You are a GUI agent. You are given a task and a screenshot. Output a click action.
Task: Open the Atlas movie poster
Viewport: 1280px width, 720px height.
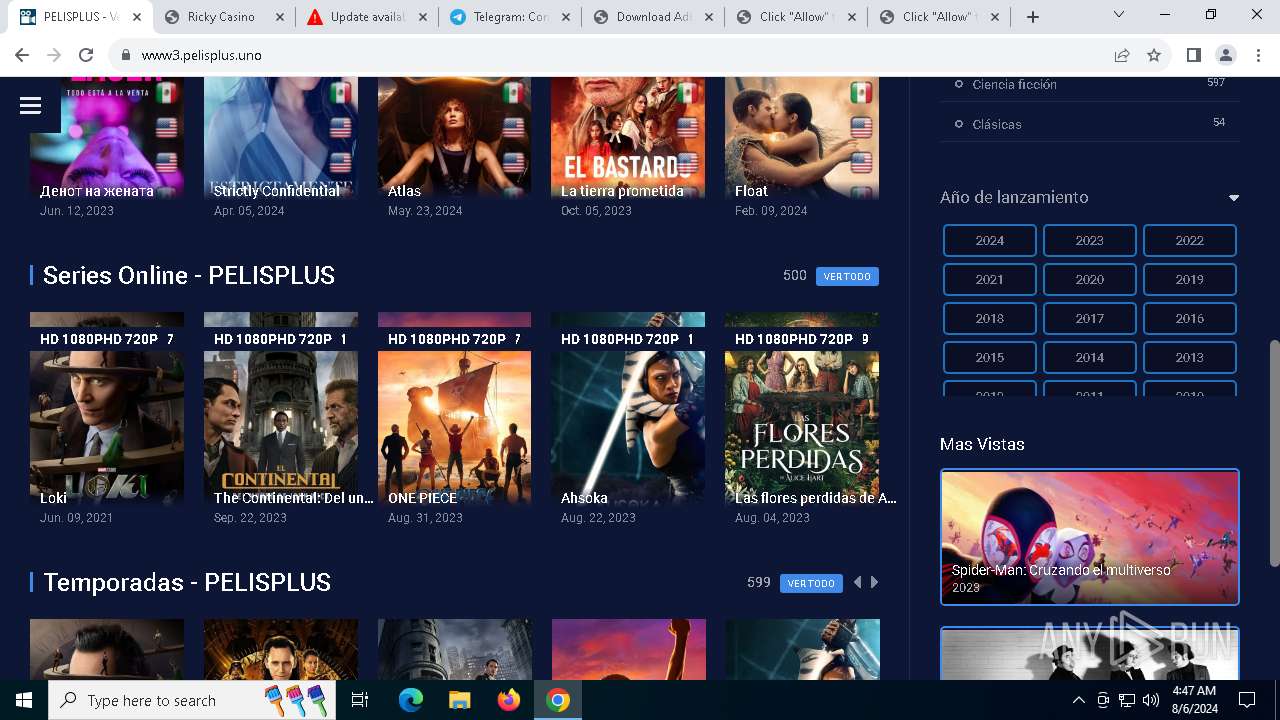point(455,138)
